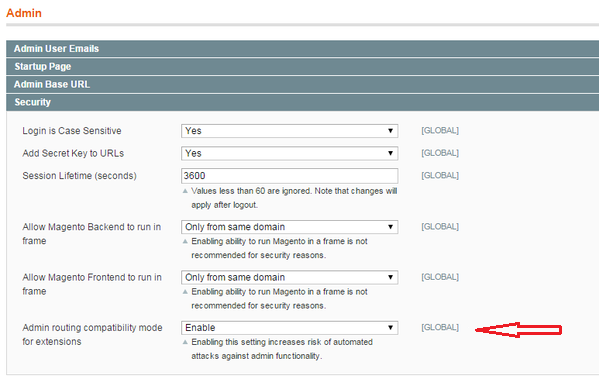Screen dimensions: 599x379
Task: Expand the Admin Base URL section
Action: (303, 84)
